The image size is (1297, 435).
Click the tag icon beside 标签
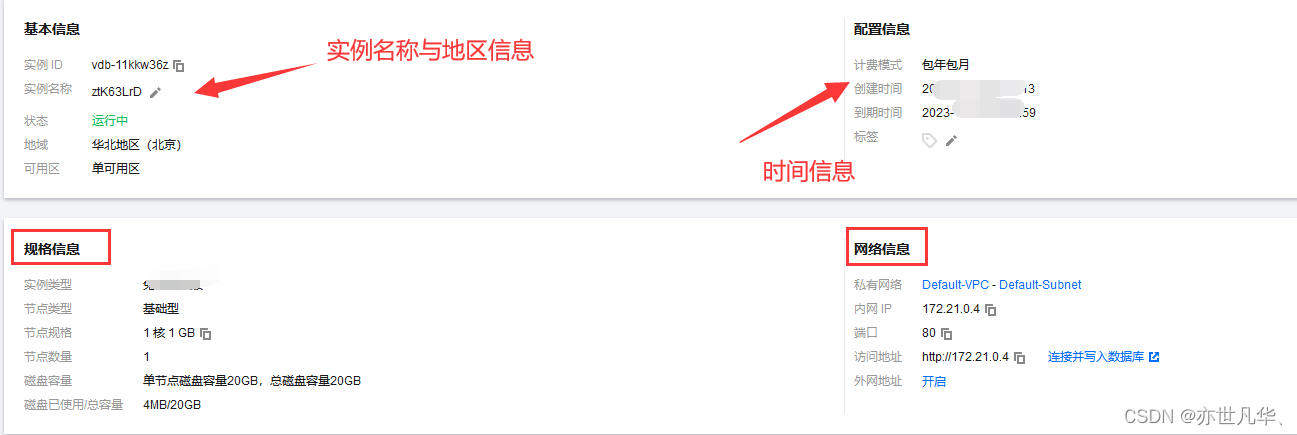pyautogui.click(x=929, y=140)
